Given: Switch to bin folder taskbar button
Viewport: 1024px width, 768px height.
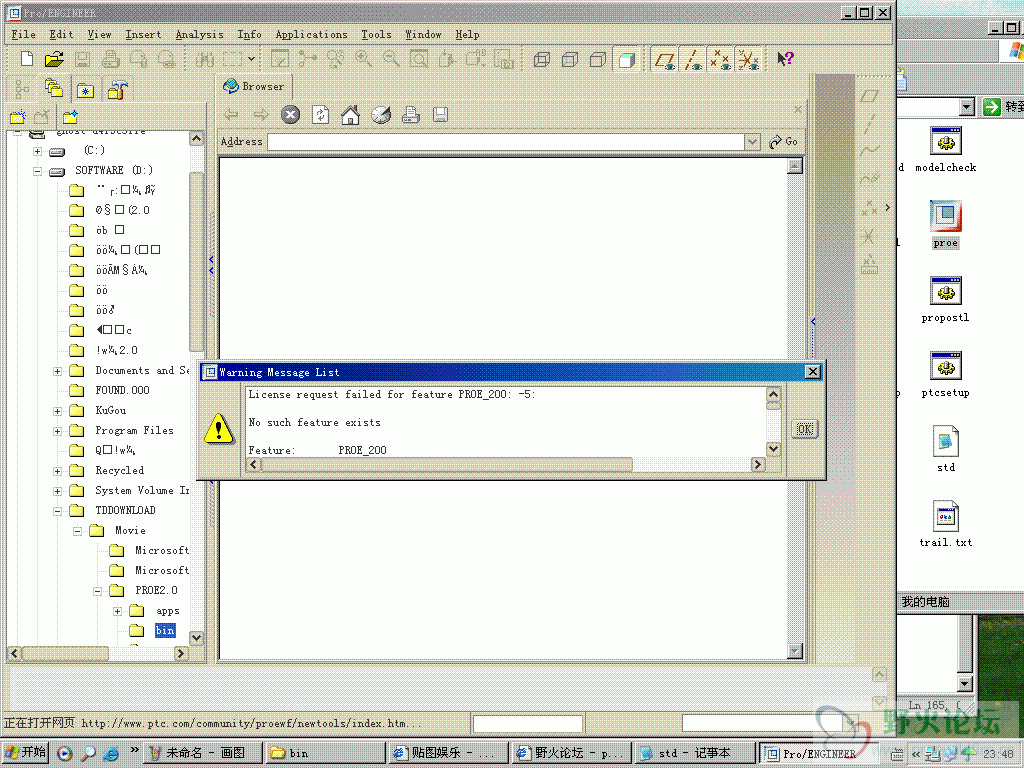Looking at the screenshot, I should click(325, 753).
